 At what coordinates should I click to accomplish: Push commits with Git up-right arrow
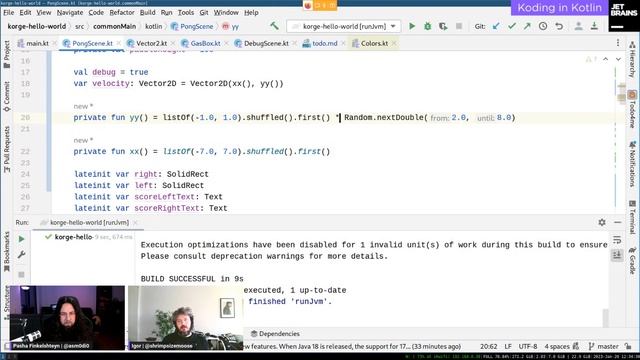527,26
